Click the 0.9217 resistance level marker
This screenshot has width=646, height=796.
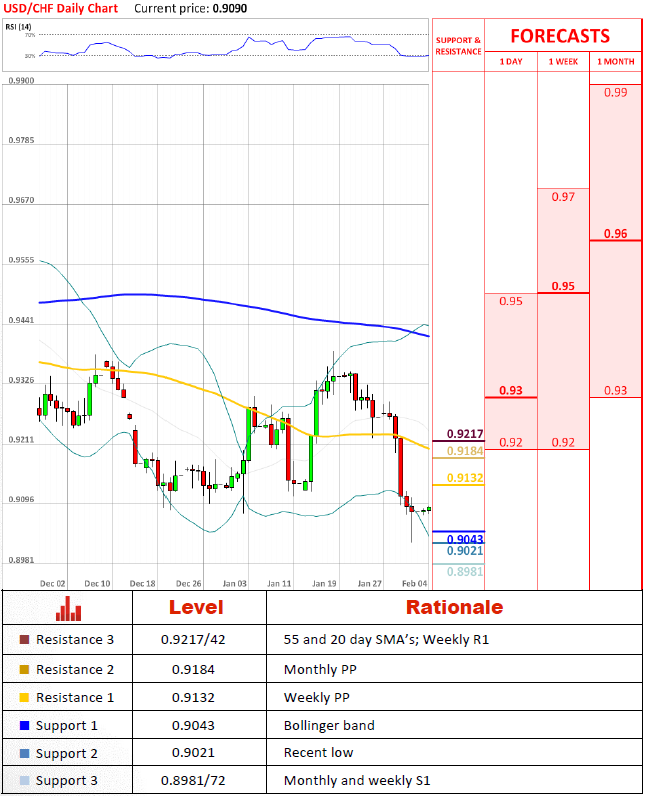464,434
